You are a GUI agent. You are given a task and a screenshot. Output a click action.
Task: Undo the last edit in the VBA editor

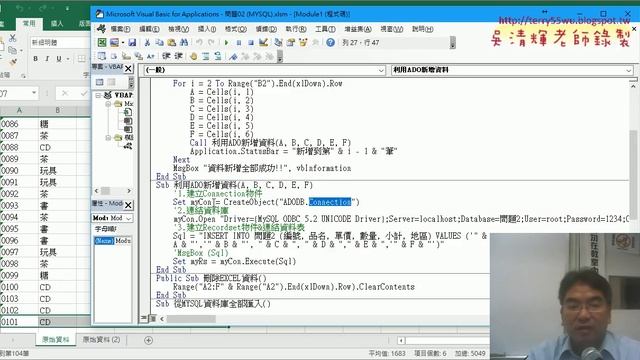[x=199, y=42]
